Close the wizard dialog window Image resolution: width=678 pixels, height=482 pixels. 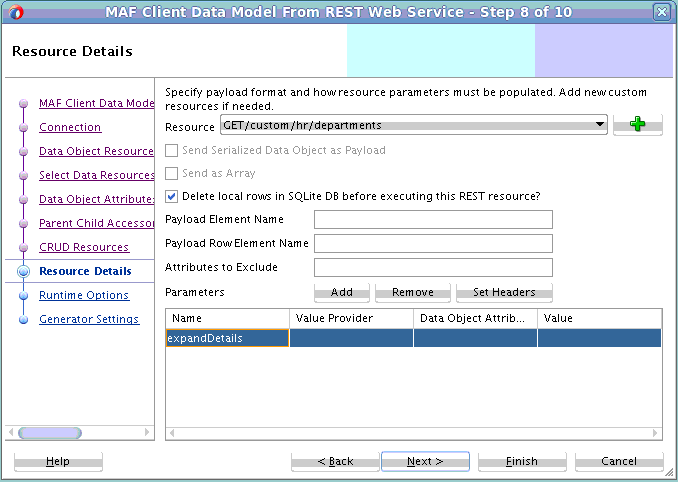(662, 12)
